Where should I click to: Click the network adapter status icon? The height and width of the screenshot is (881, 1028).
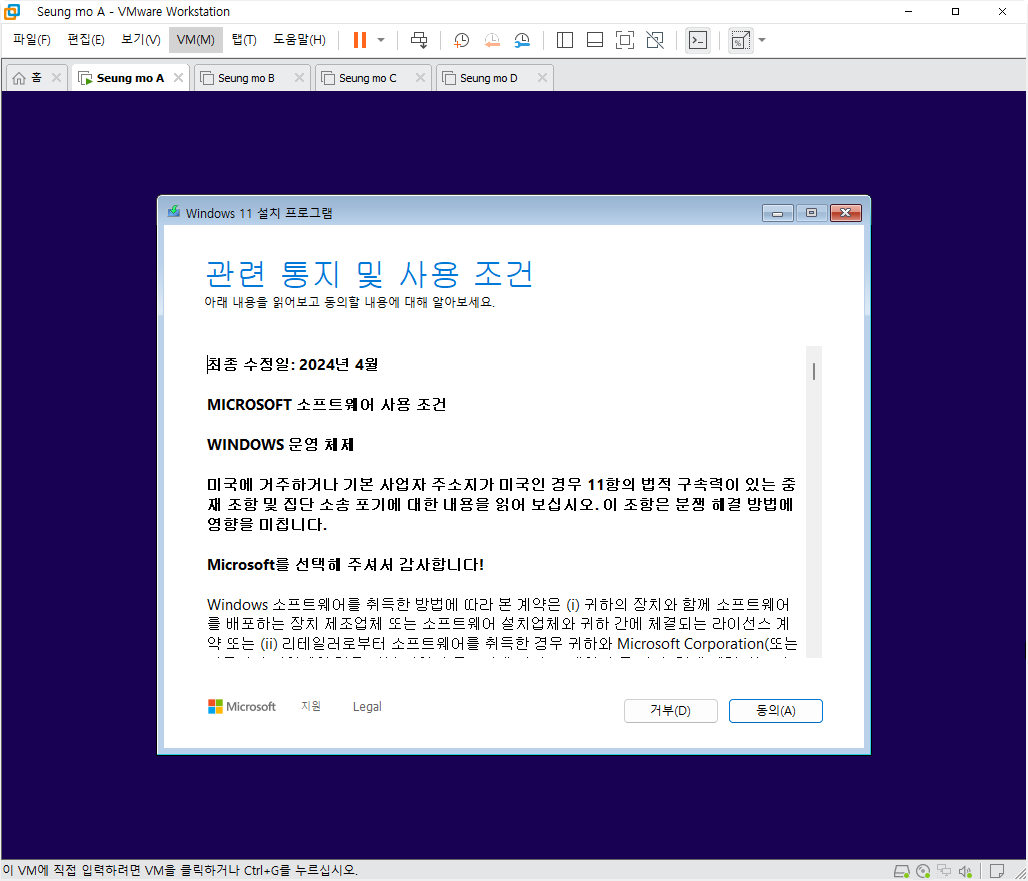(944, 871)
